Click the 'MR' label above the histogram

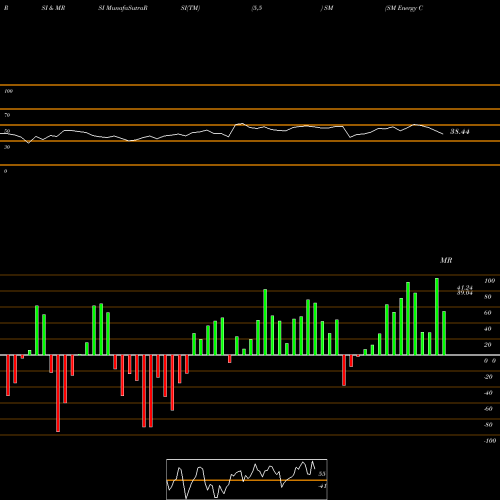(446, 260)
